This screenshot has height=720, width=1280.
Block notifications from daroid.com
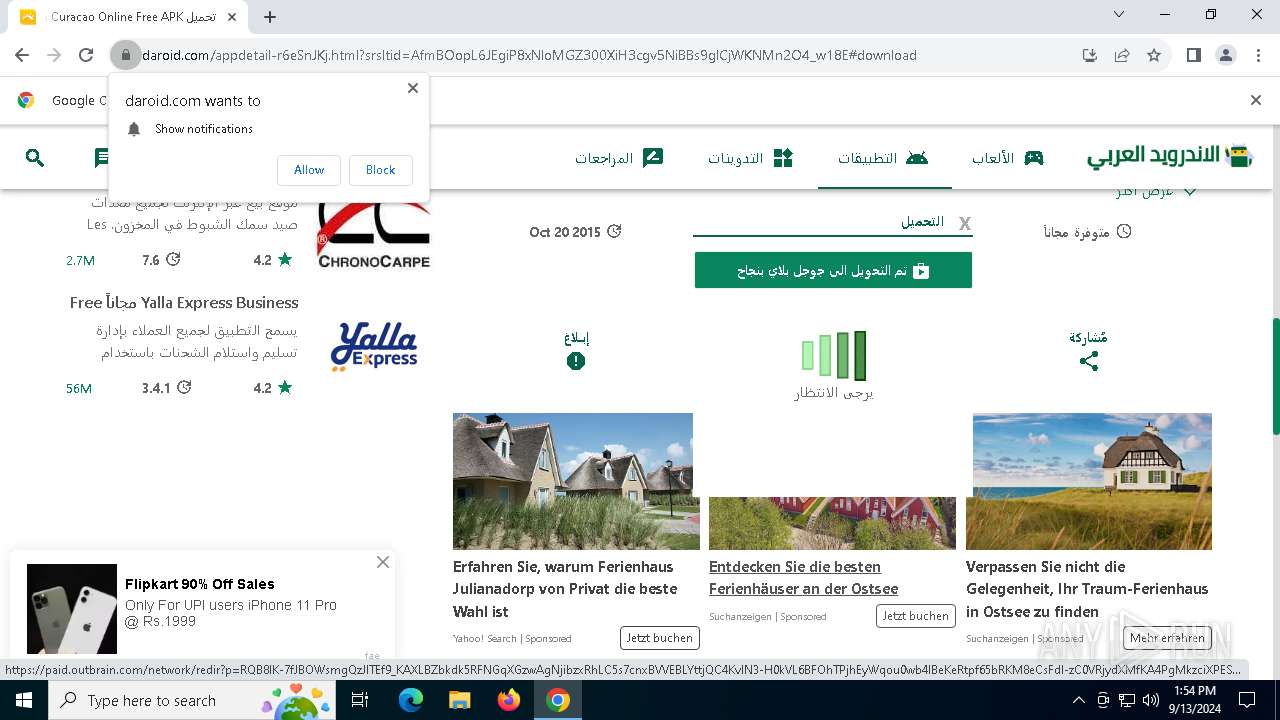point(380,170)
